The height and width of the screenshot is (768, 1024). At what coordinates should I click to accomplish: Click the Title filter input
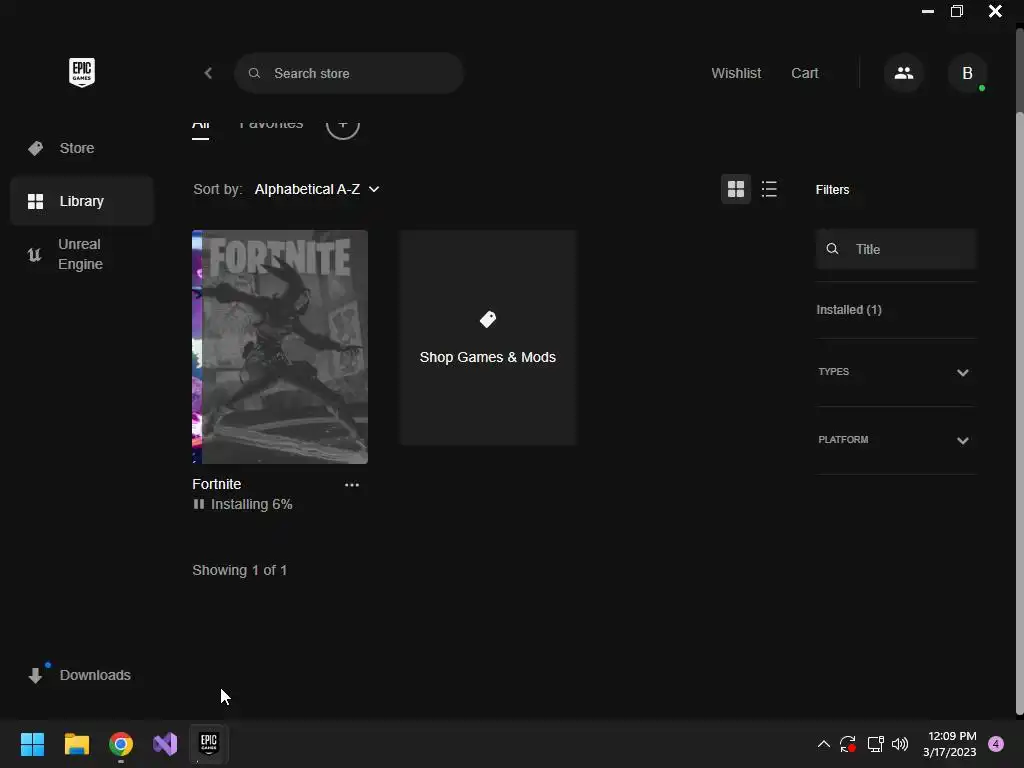pos(895,249)
